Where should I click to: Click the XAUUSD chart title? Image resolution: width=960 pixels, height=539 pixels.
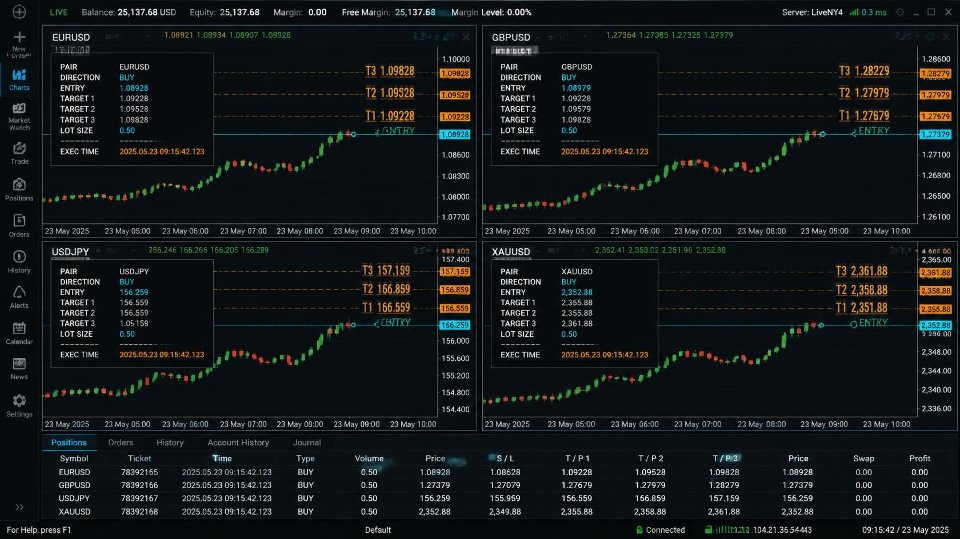511,252
